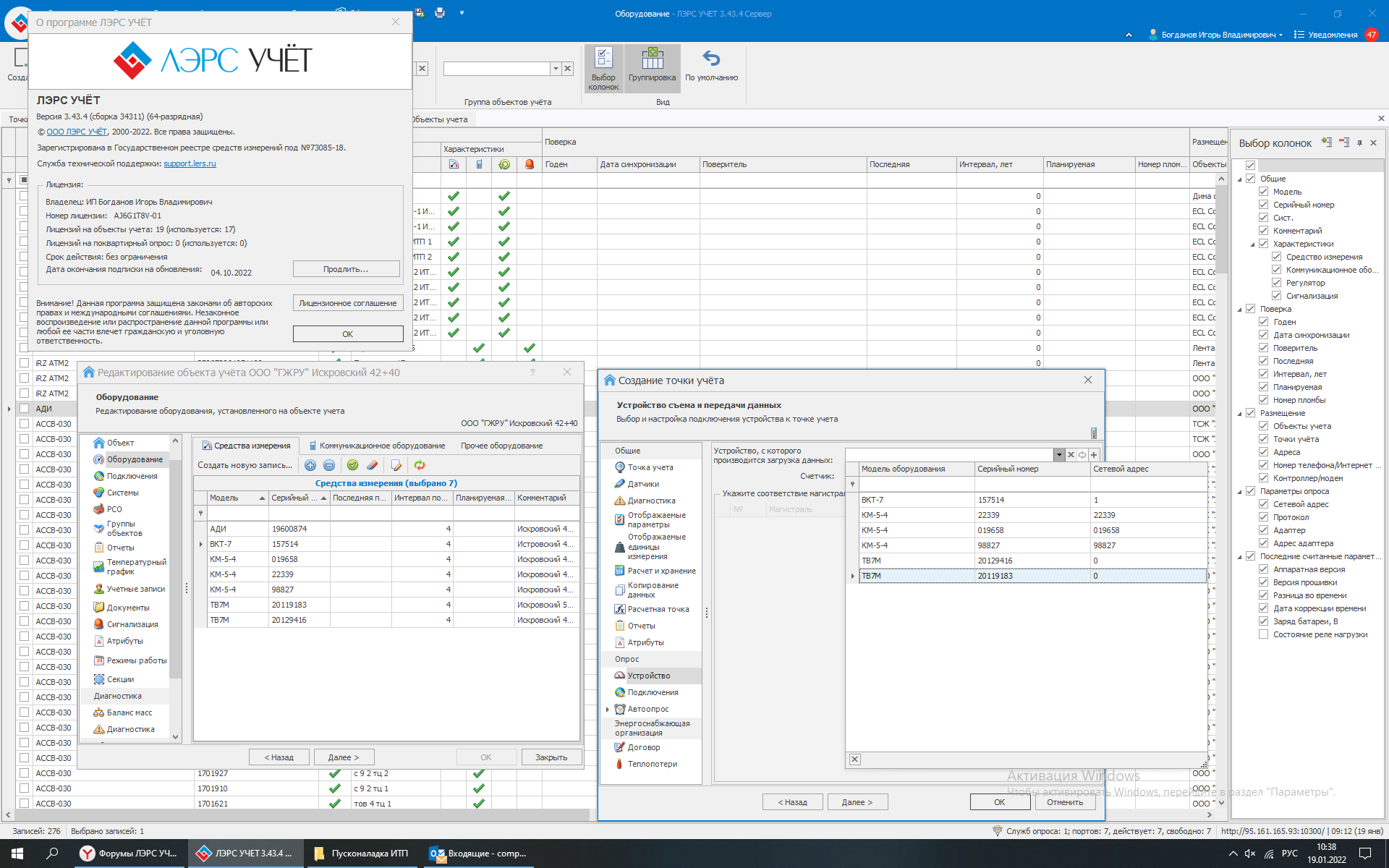Switch to Средства измерения tab

[x=246, y=446]
